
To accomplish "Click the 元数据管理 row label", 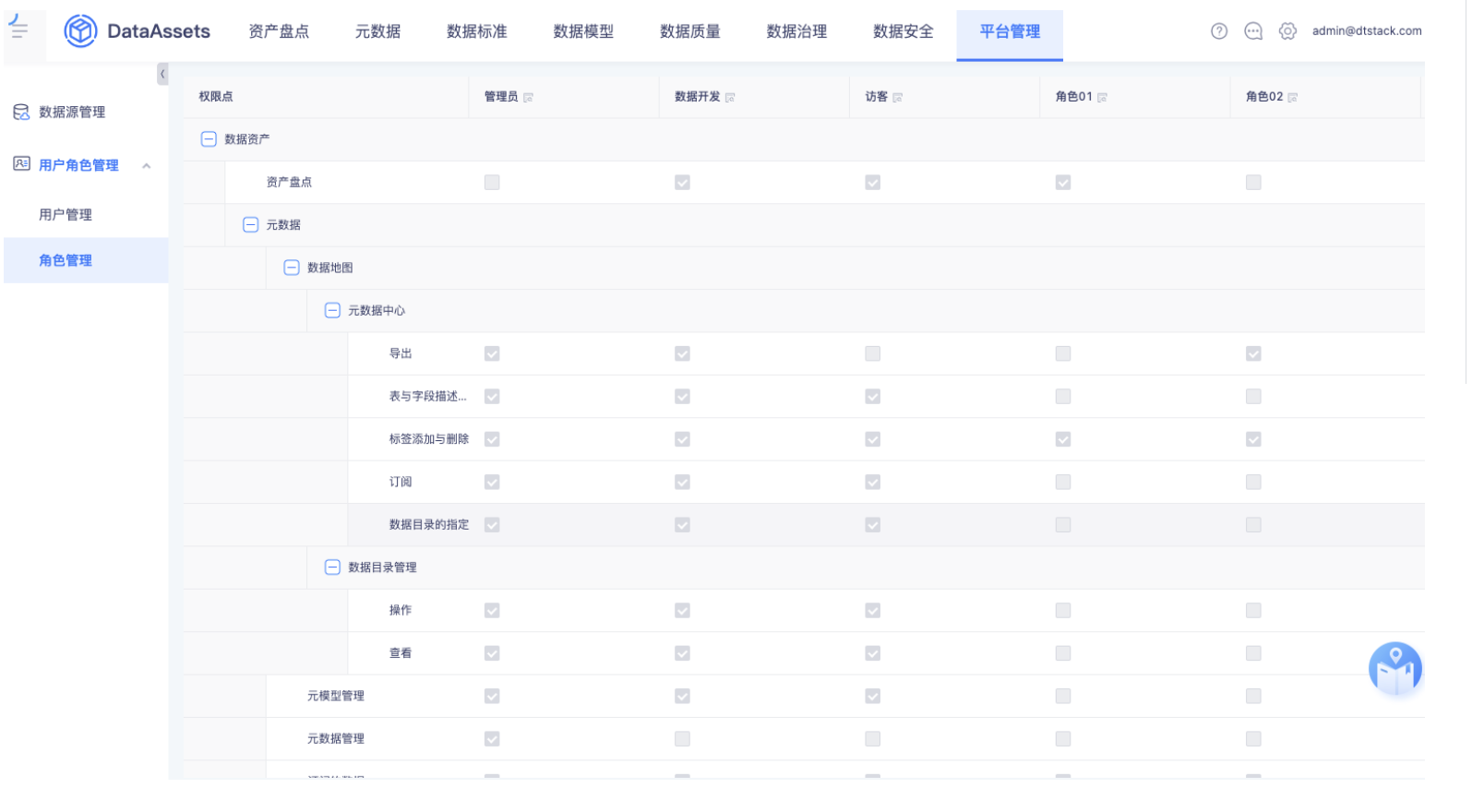I will pos(336,738).
